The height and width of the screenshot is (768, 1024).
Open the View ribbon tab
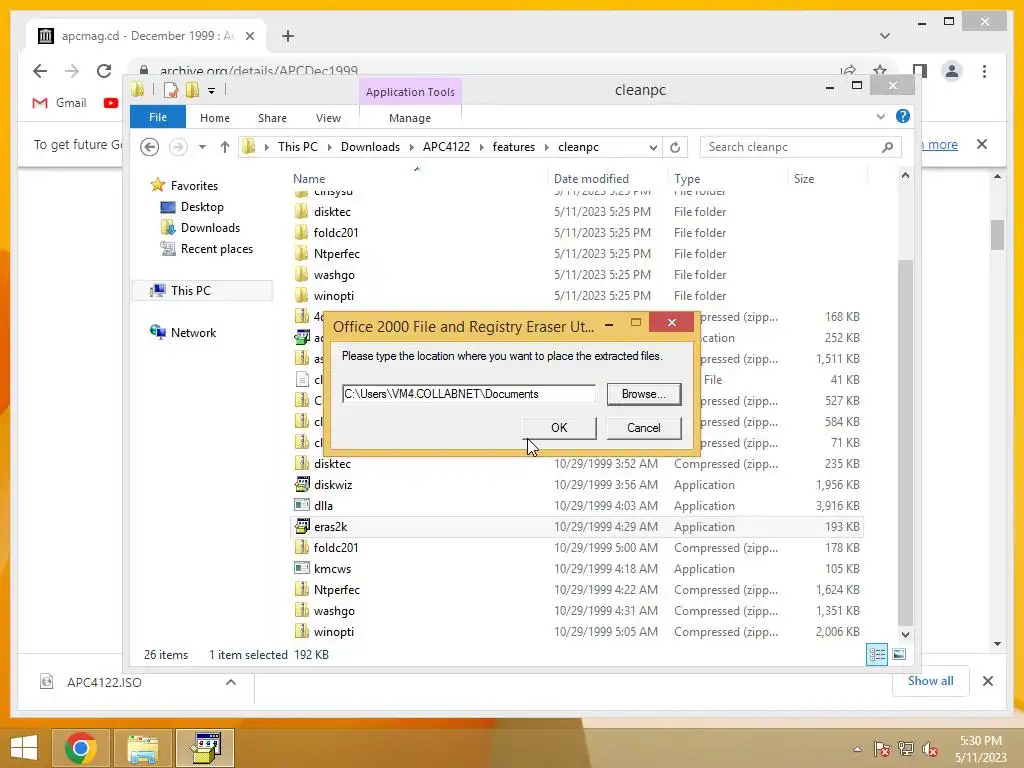point(328,118)
